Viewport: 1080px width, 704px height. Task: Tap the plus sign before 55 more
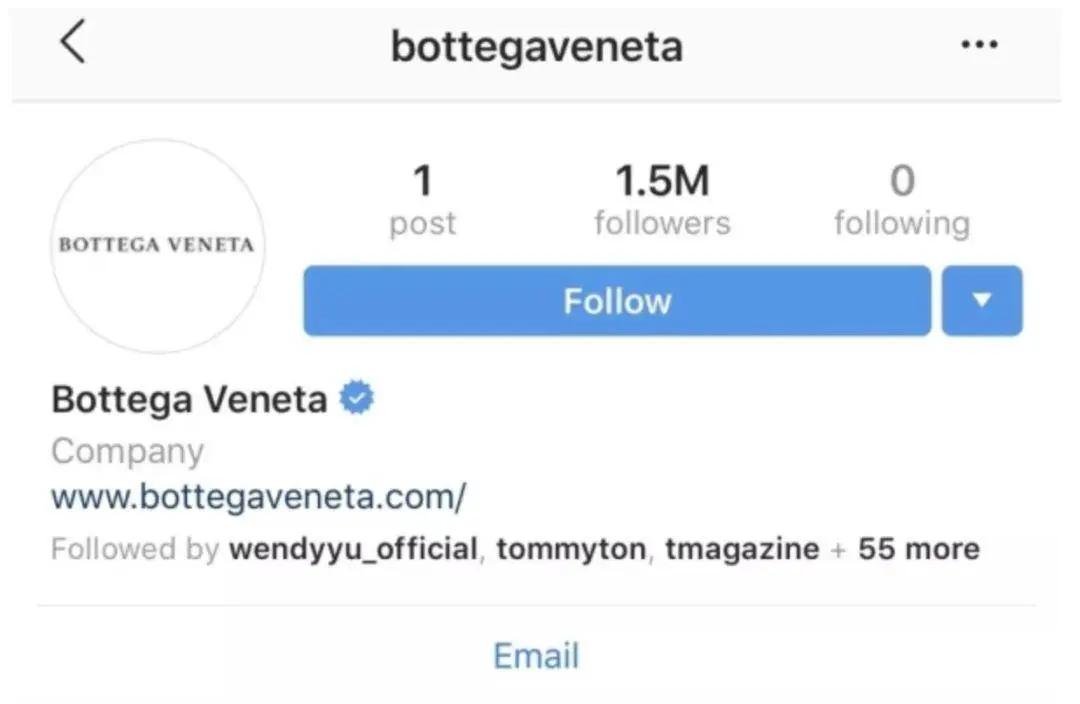[x=838, y=549]
